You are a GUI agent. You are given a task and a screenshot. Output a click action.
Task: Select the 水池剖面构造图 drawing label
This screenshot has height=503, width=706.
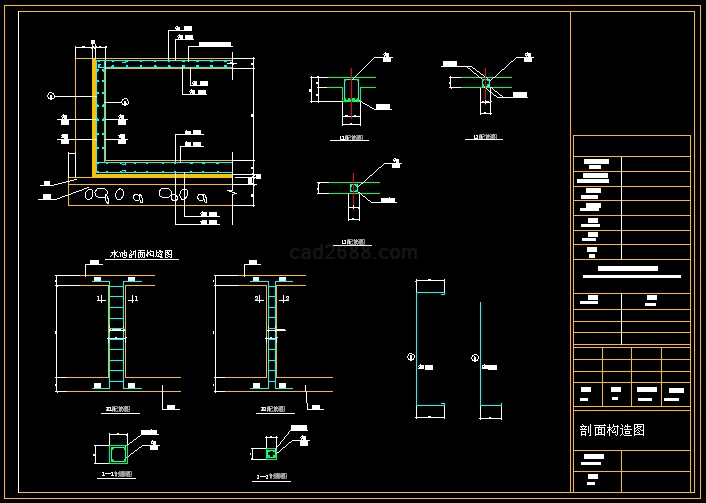(x=141, y=255)
